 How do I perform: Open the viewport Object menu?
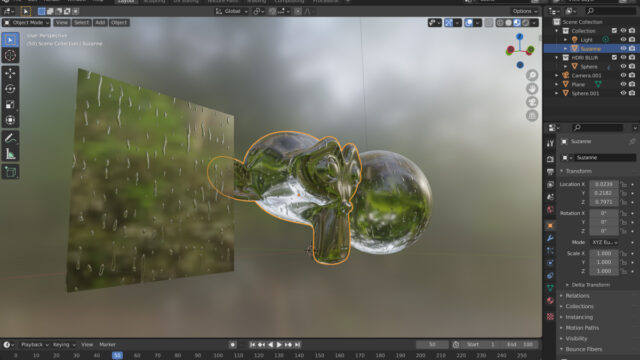pyautogui.click(x=119, y=22)
